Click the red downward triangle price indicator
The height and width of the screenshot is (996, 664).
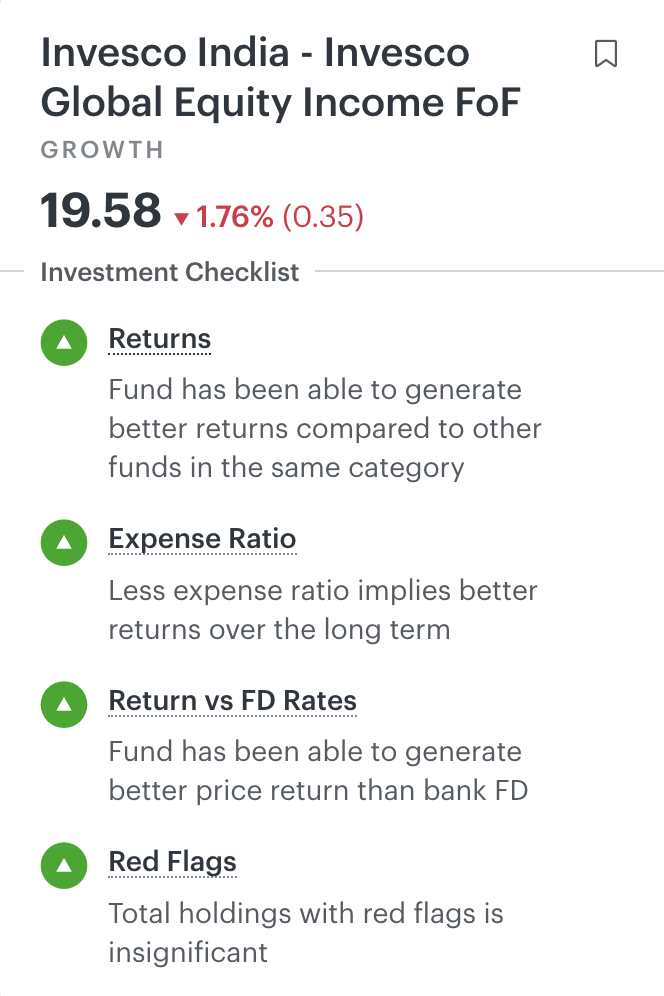point(181,219)
